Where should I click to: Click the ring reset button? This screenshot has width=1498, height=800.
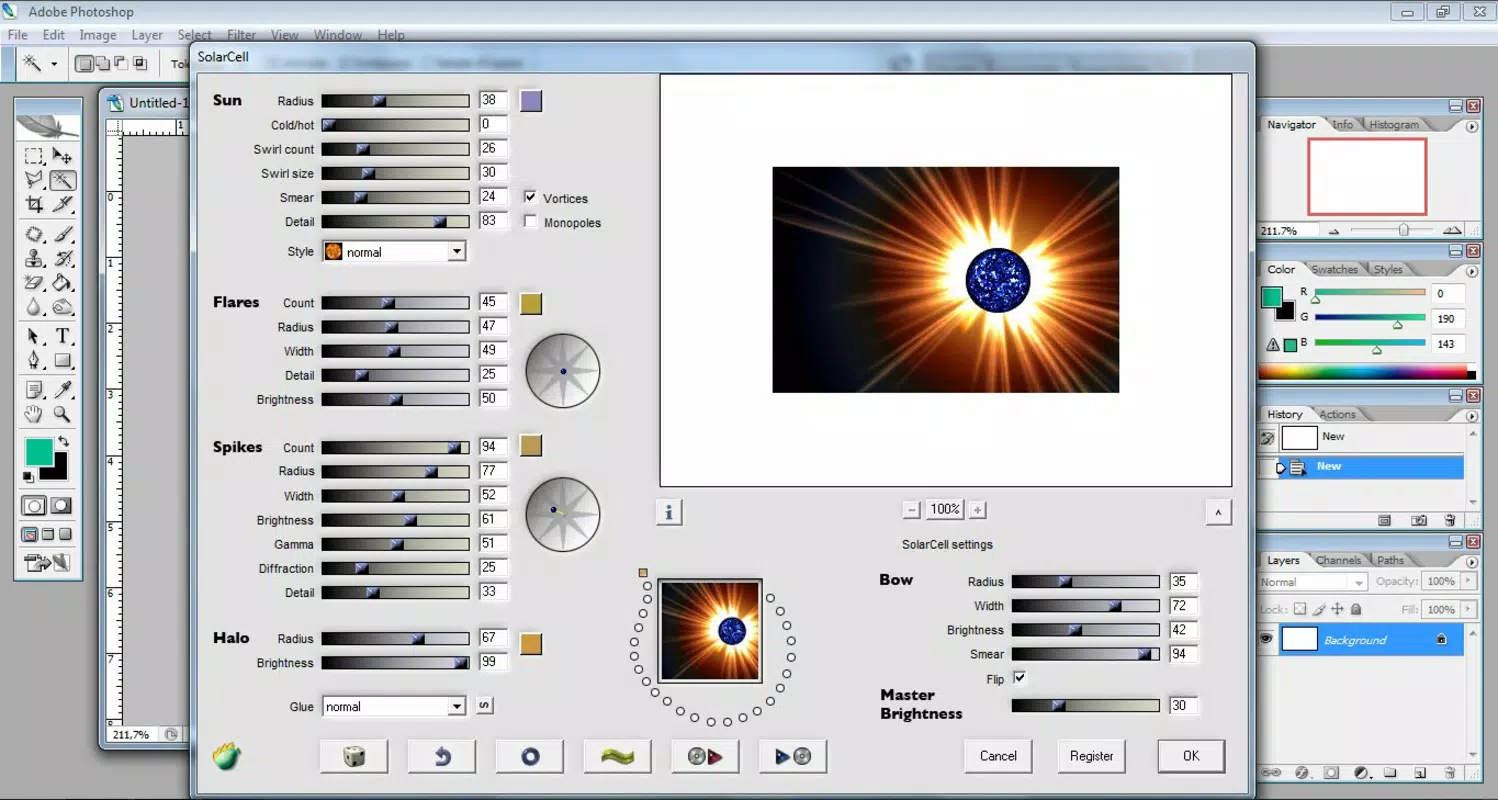tap(530, 756)
